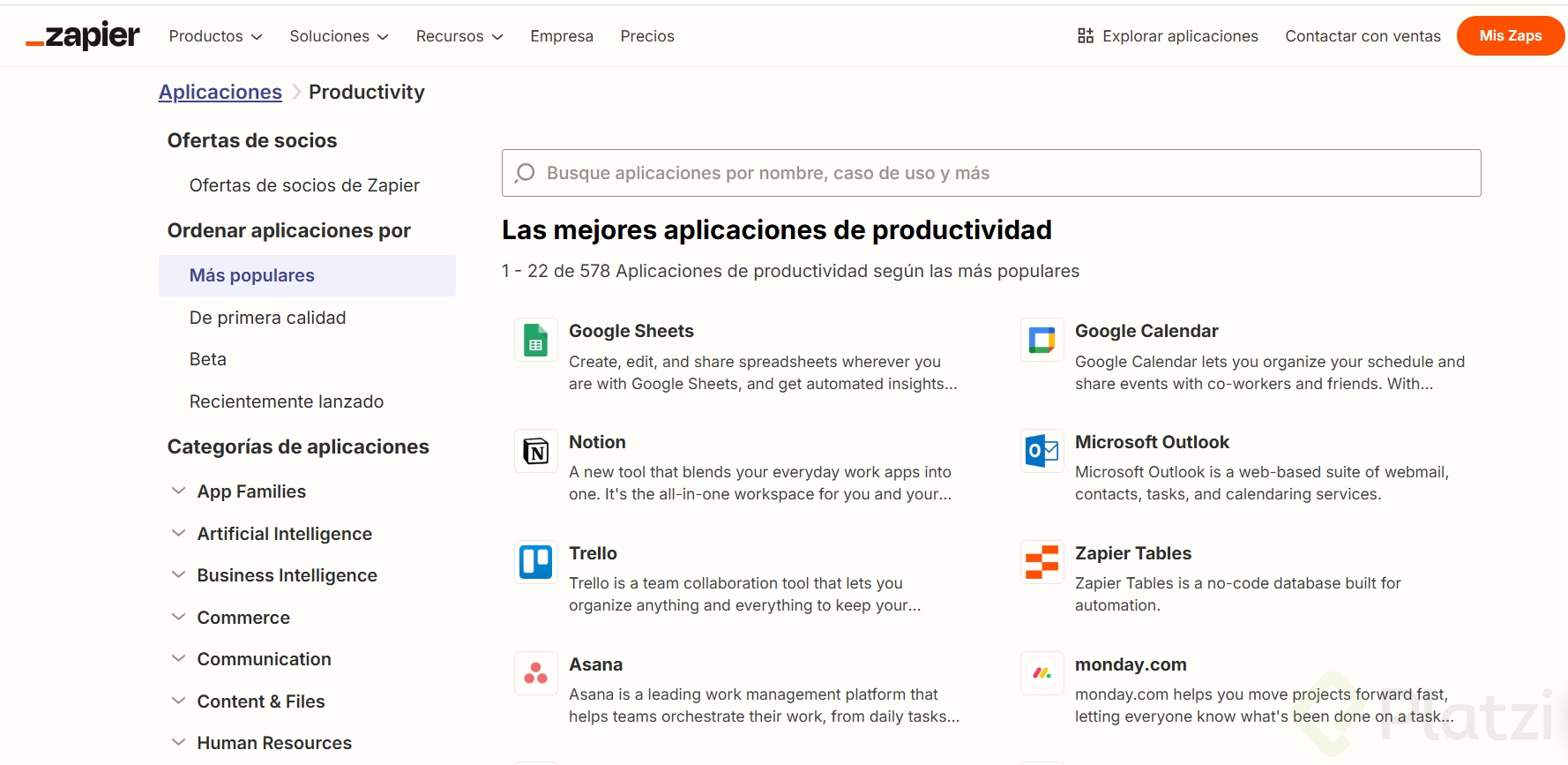The width and height of the screenshot is (1568, 765).
Task: Click the Google Calendar app icon
Action: [x=1042, y=340]
